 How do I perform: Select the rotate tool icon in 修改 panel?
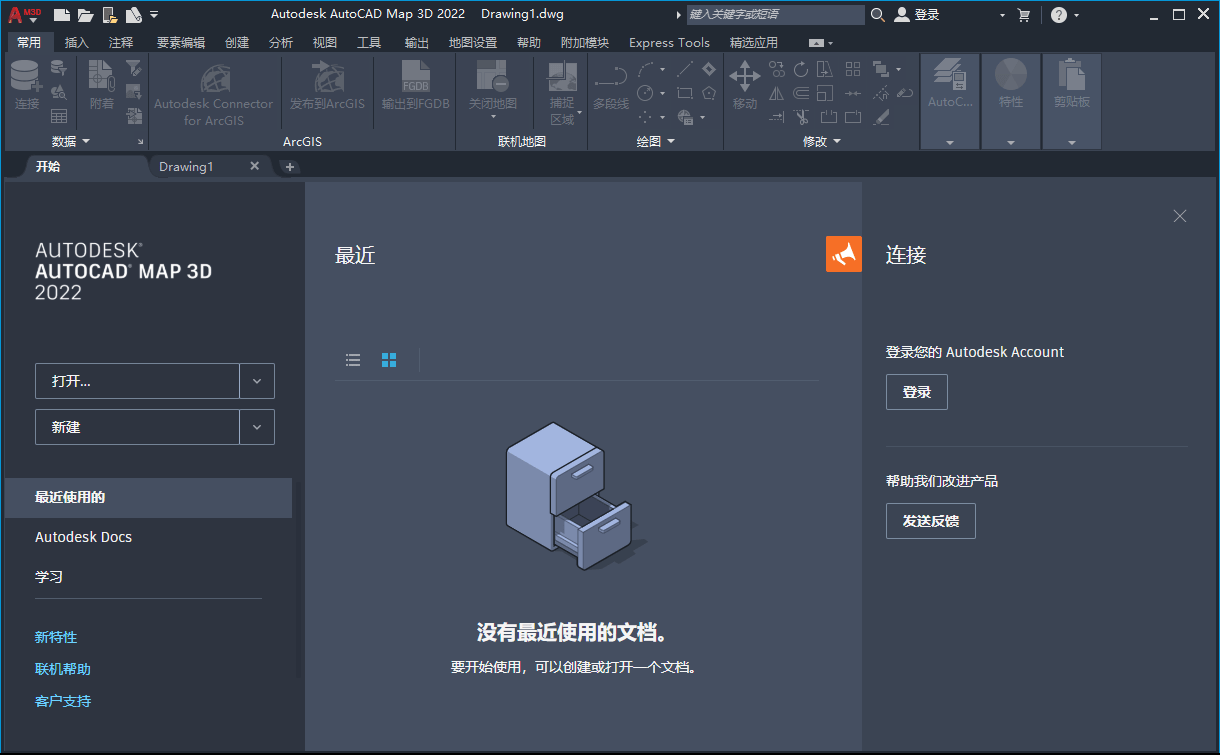801,69
